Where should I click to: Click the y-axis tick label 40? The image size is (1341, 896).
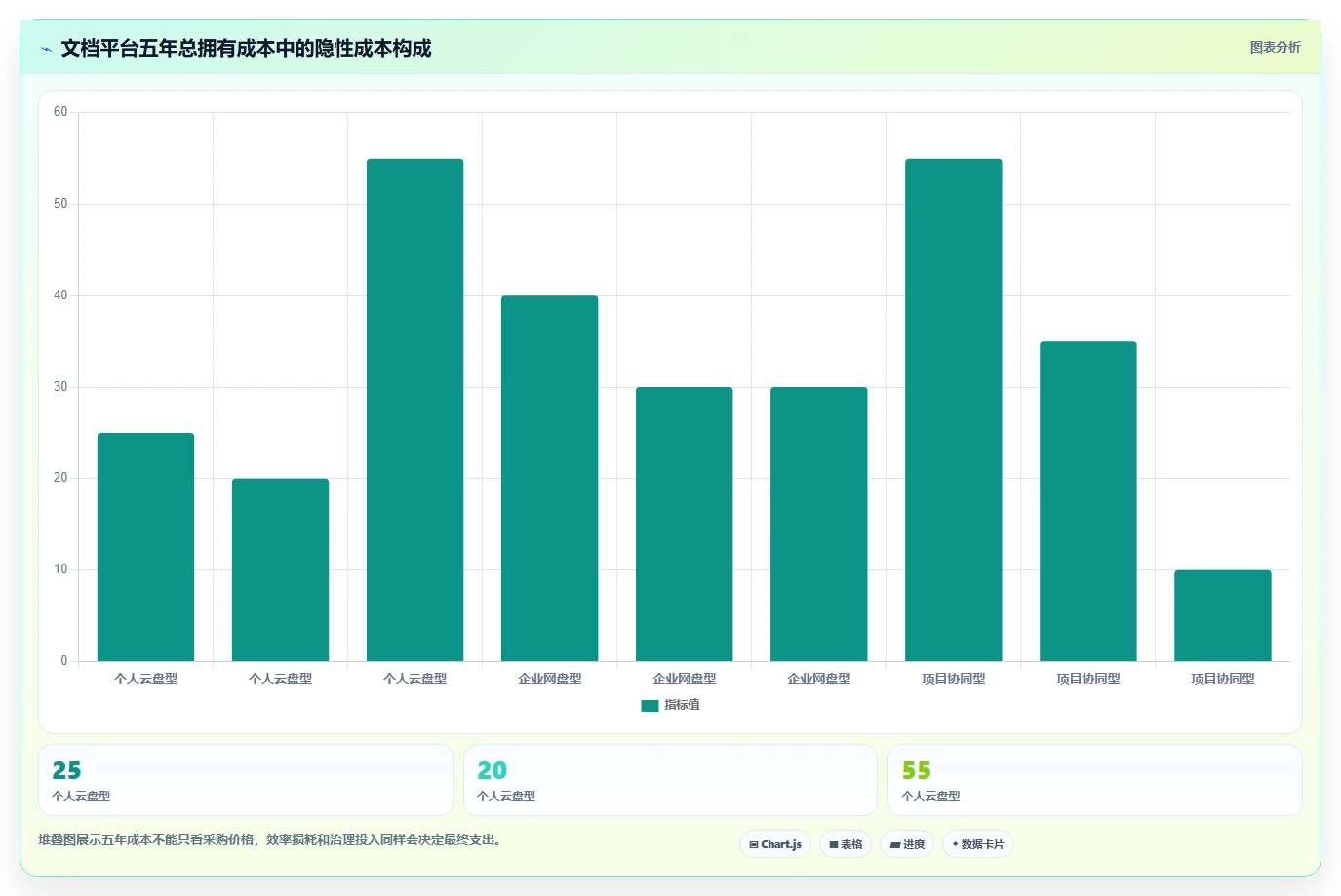(x=60, y=295)
